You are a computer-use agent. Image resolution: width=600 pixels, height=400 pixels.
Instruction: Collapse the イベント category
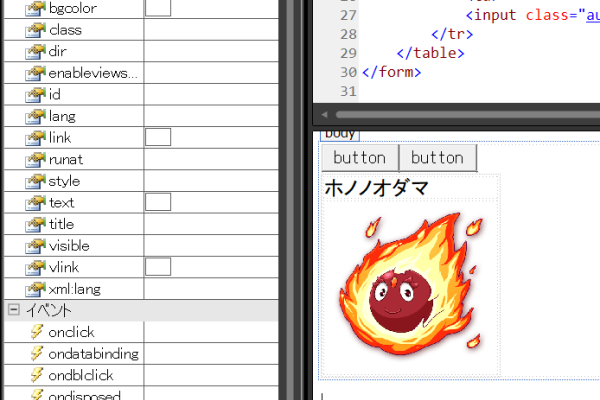click(14, 310)
